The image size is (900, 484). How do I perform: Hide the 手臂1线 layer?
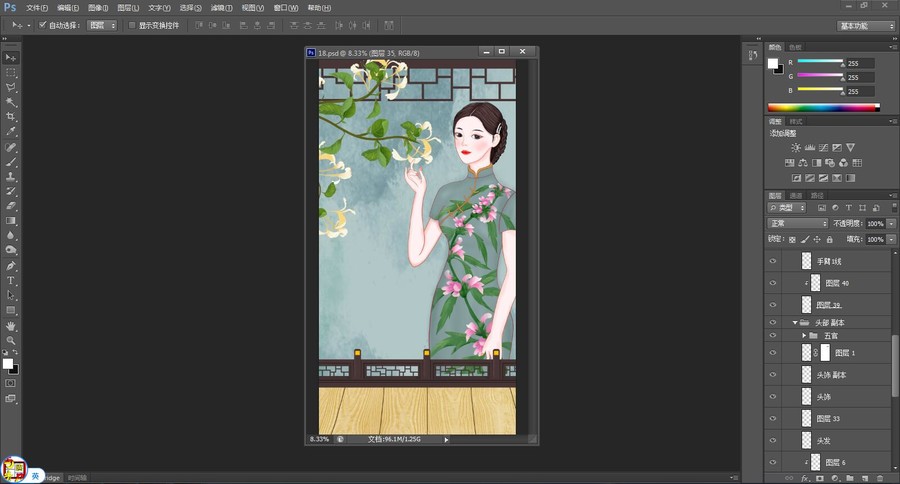pos(773,261)
